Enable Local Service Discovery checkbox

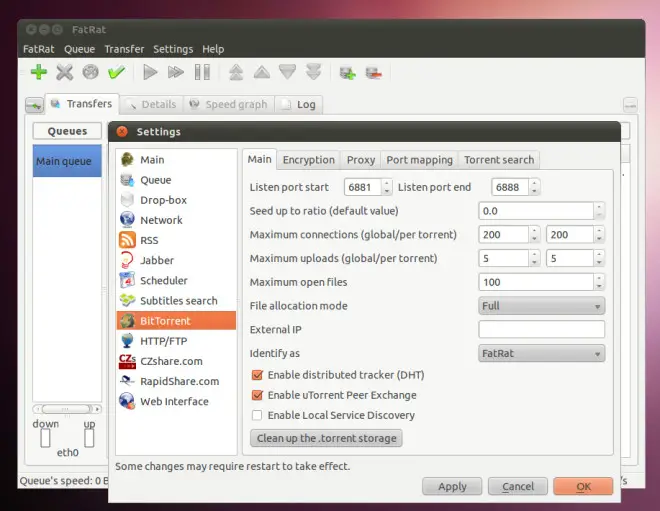point(257,415)
